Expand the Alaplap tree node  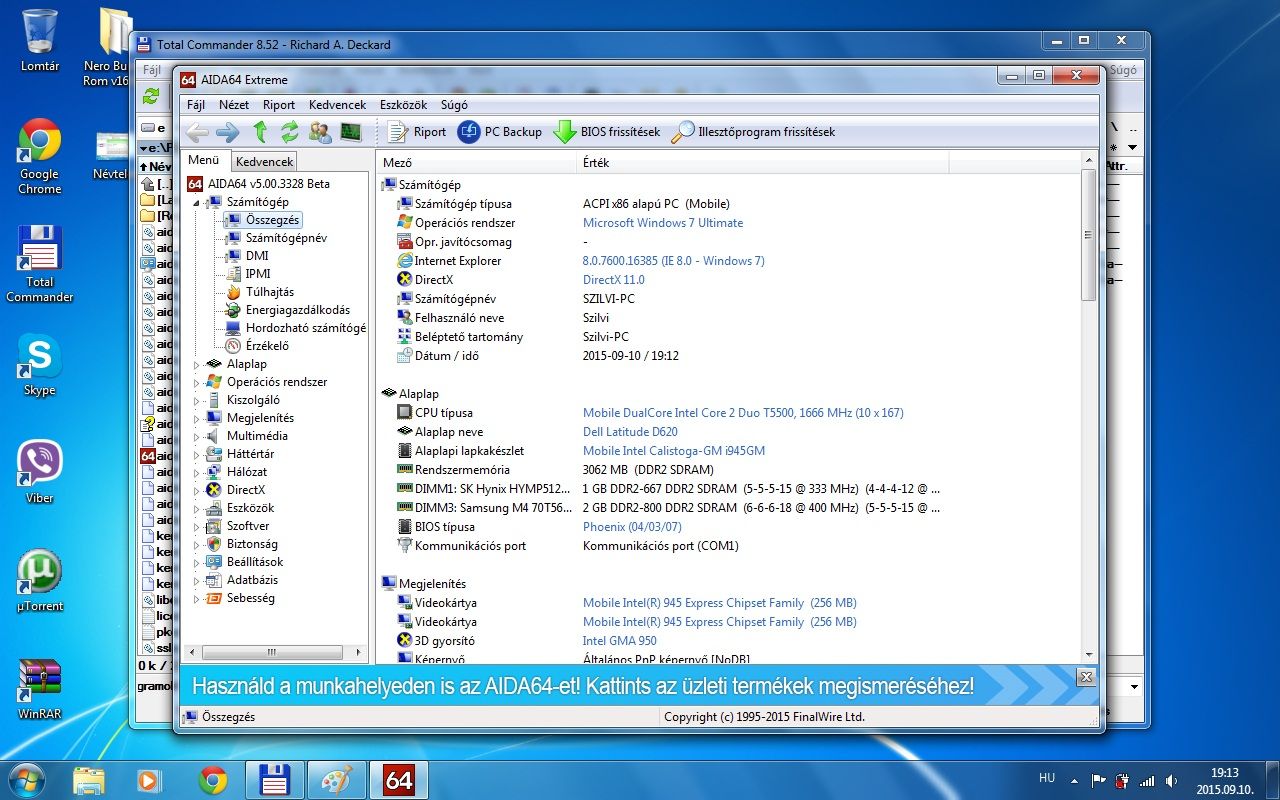(x=197, y=364)
